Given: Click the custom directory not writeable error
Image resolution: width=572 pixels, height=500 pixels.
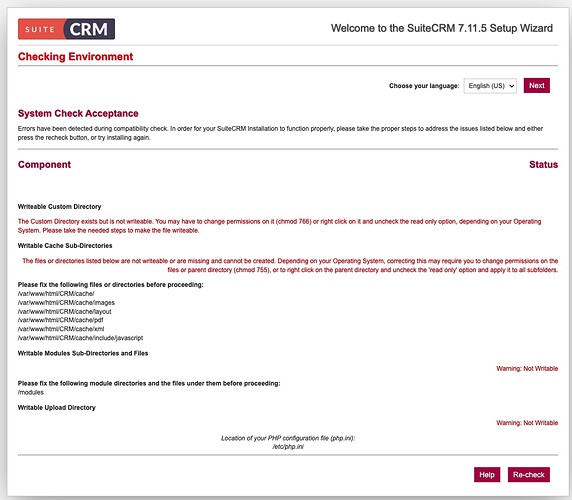Looking at the screenshot, I should [x=279, y=226].
